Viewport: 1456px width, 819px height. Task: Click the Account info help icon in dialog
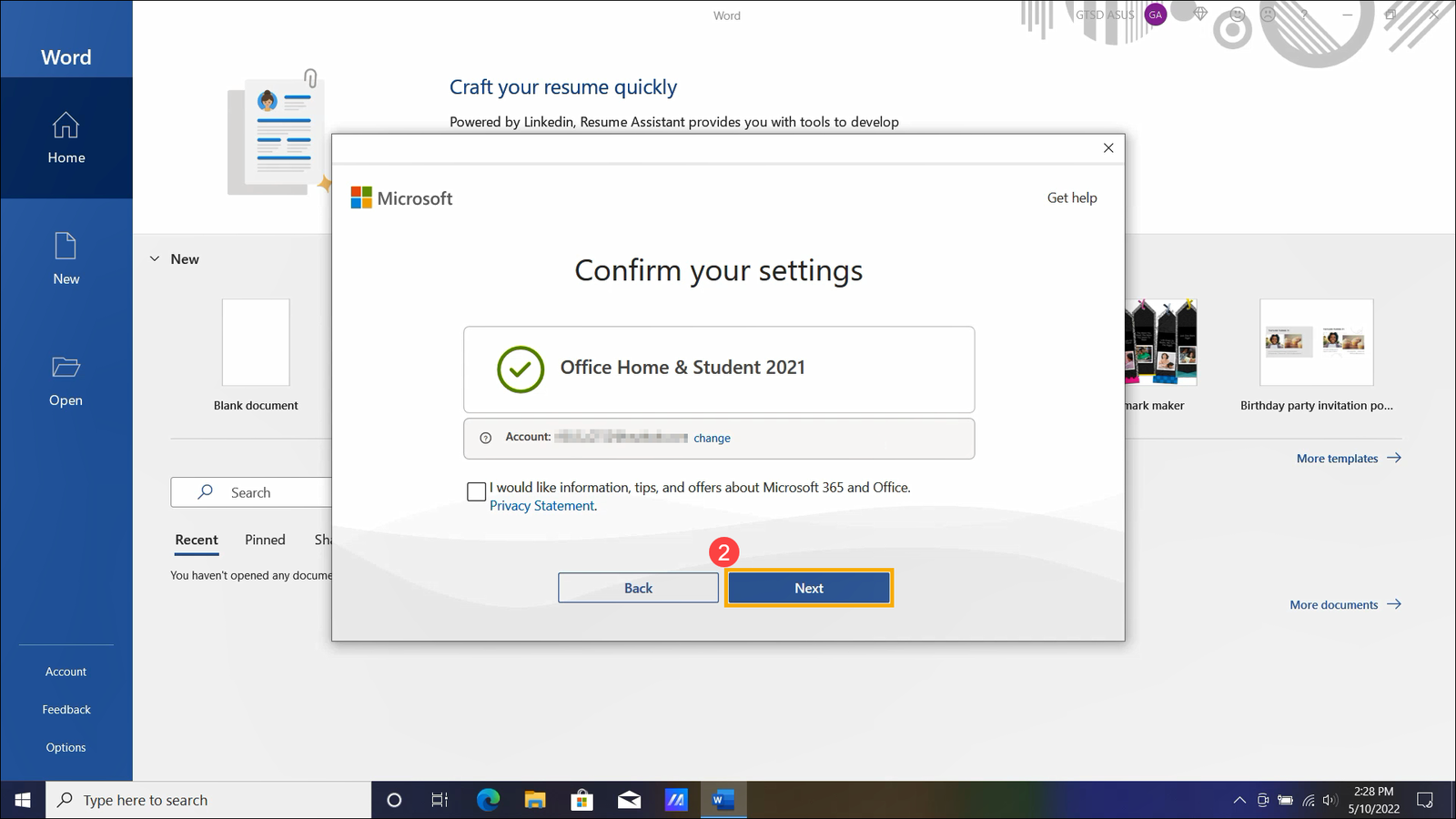486,438
